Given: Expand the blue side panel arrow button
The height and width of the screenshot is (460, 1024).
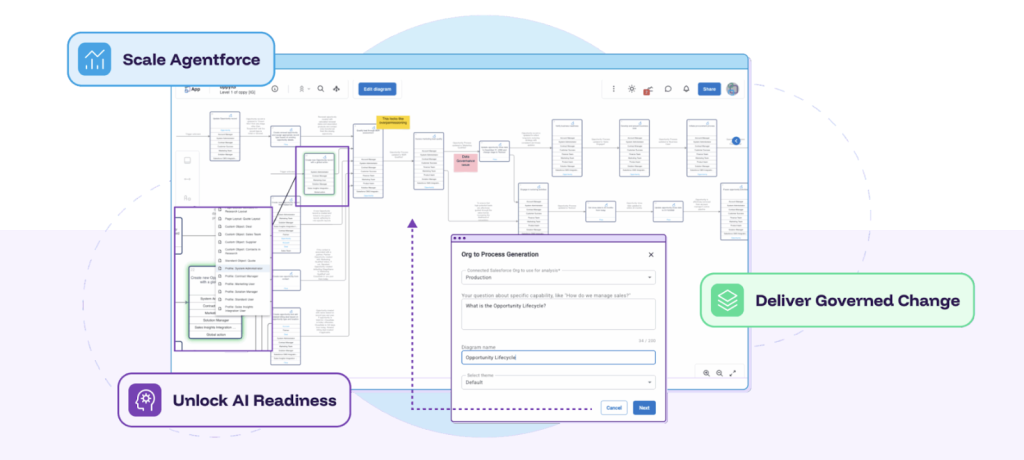Looking at the screenshot, I should 736,140.
